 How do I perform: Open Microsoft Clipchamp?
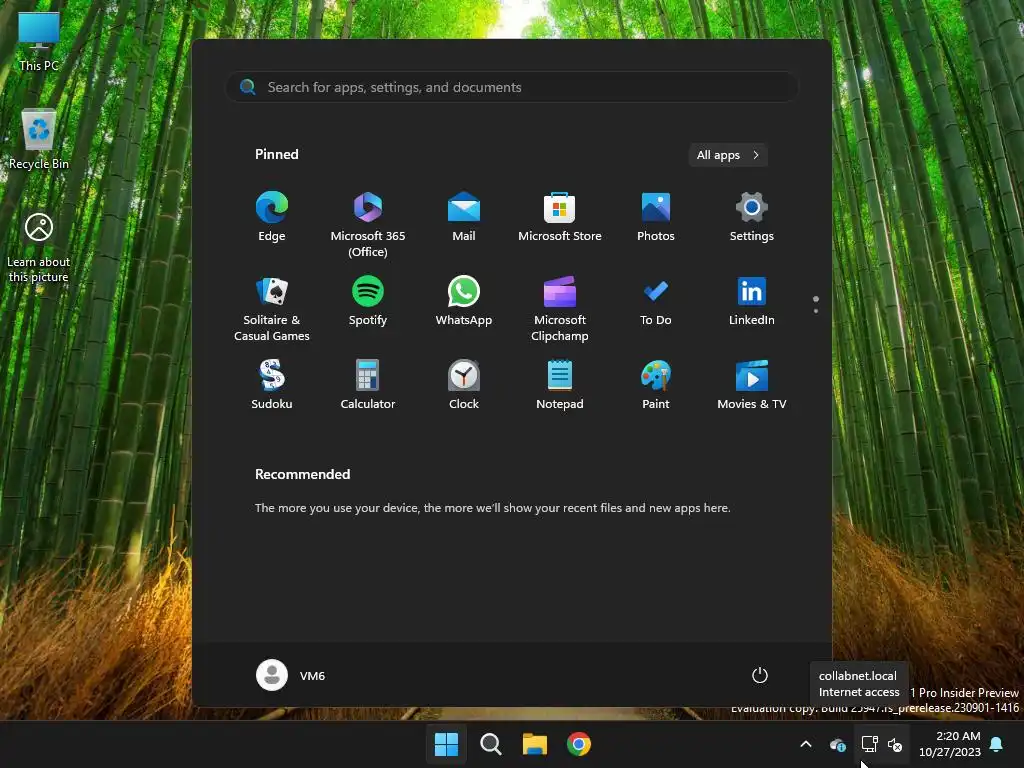click(x=560, y=309)
